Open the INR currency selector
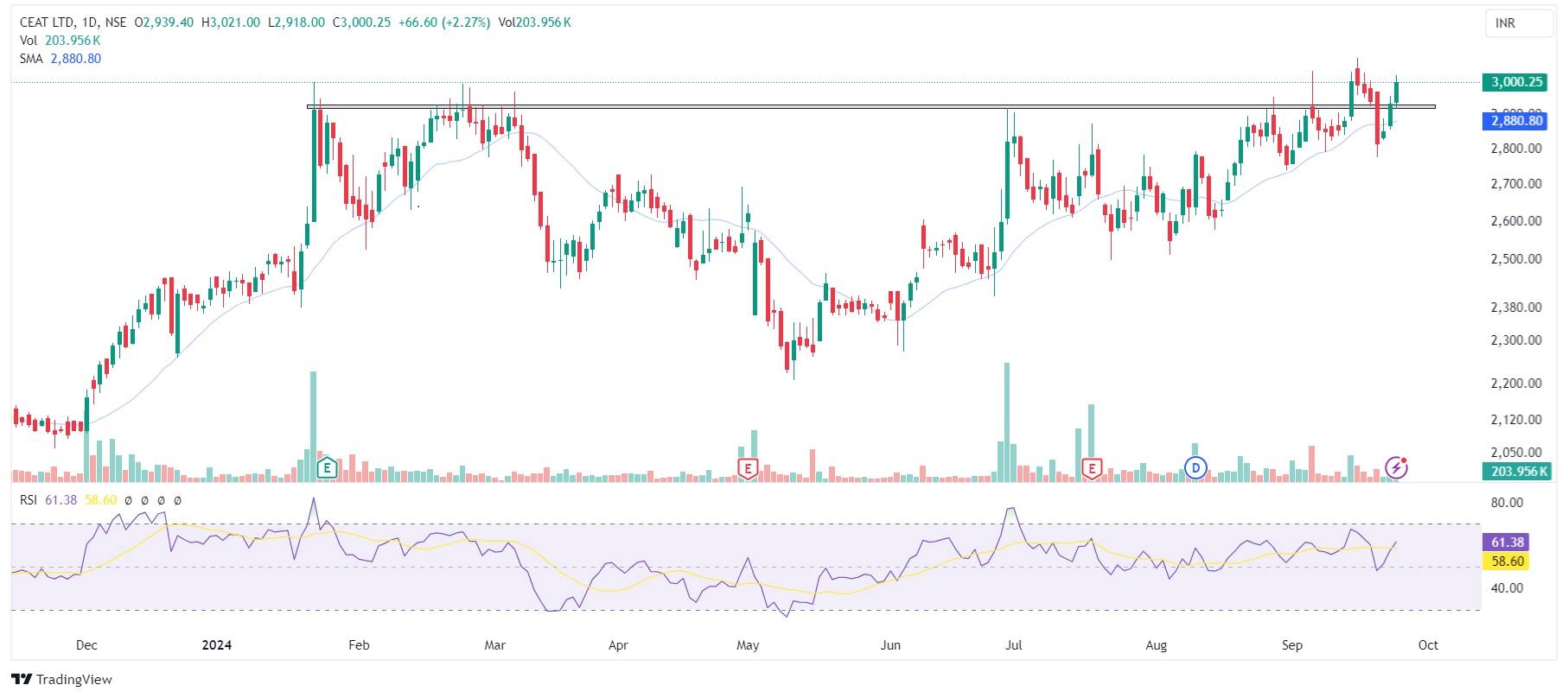1568x698 pixels. [x=1519, y=23]
